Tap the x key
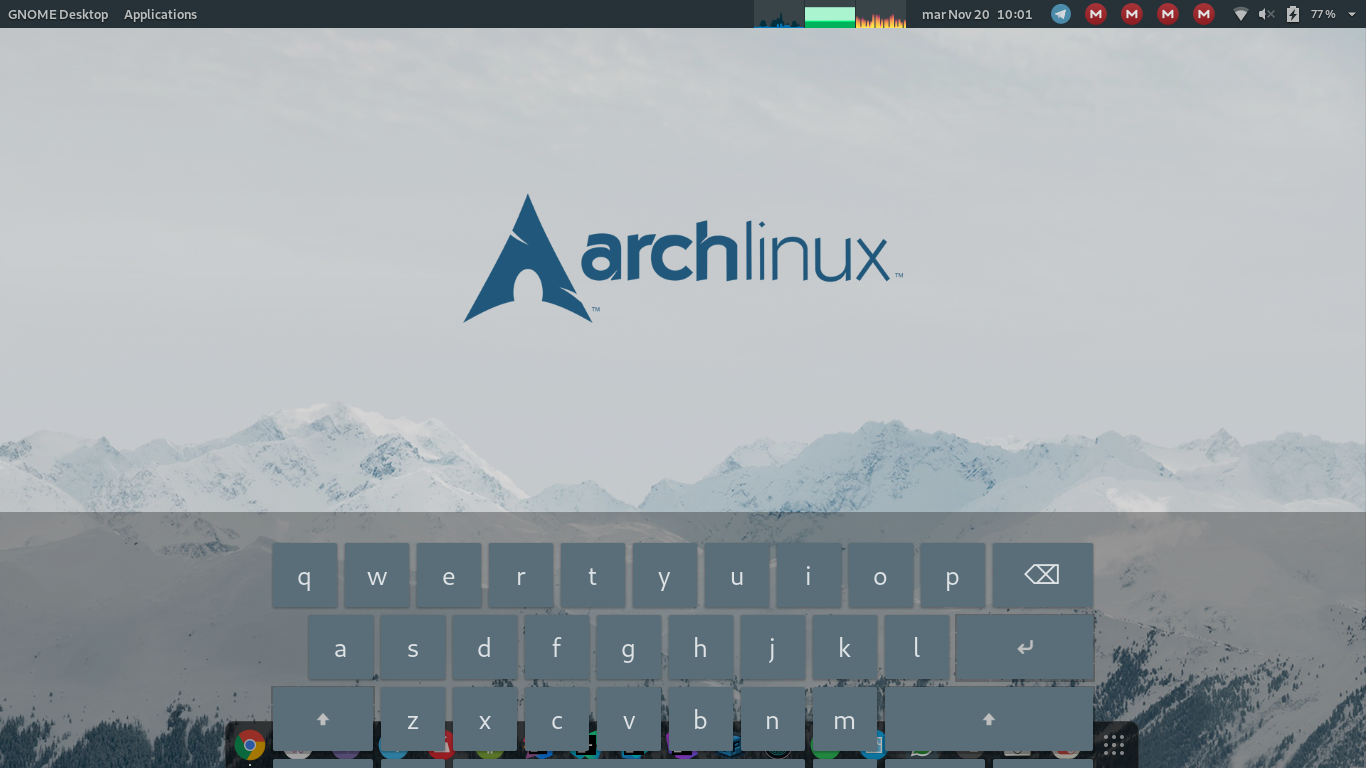The image size is (1366, 768). [x=485, y=719]
